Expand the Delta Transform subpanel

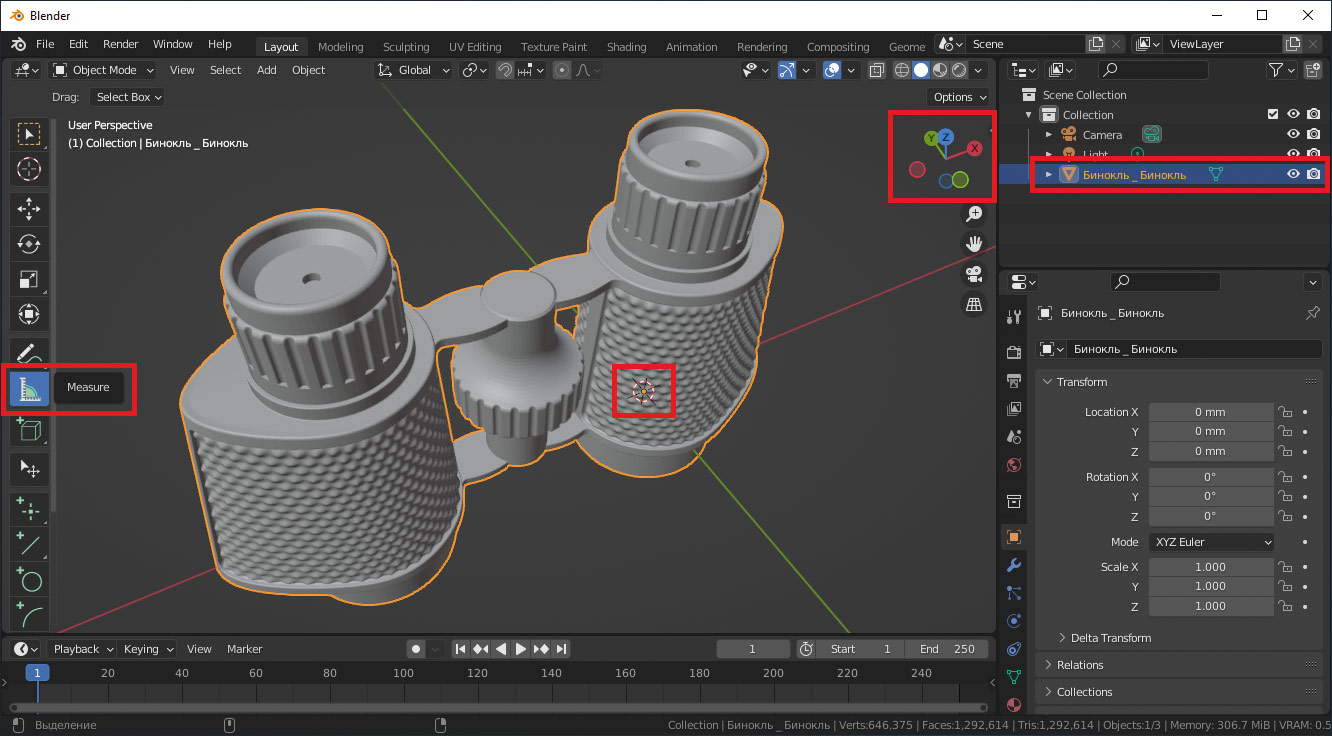click(1105, 638)
